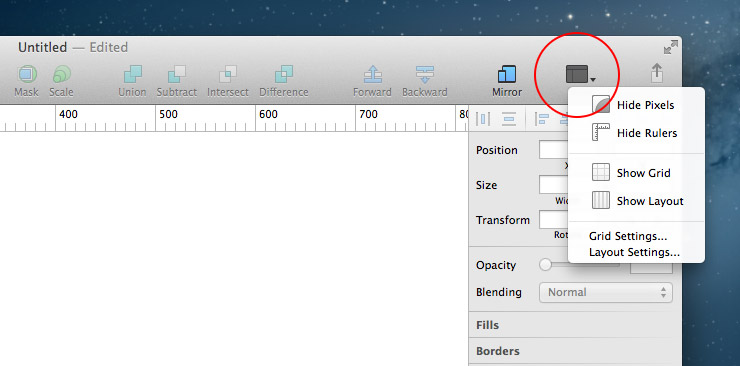Click the Show Grid menu icon
The height and width of the screenshot is (366, 740).
(601, 172)
